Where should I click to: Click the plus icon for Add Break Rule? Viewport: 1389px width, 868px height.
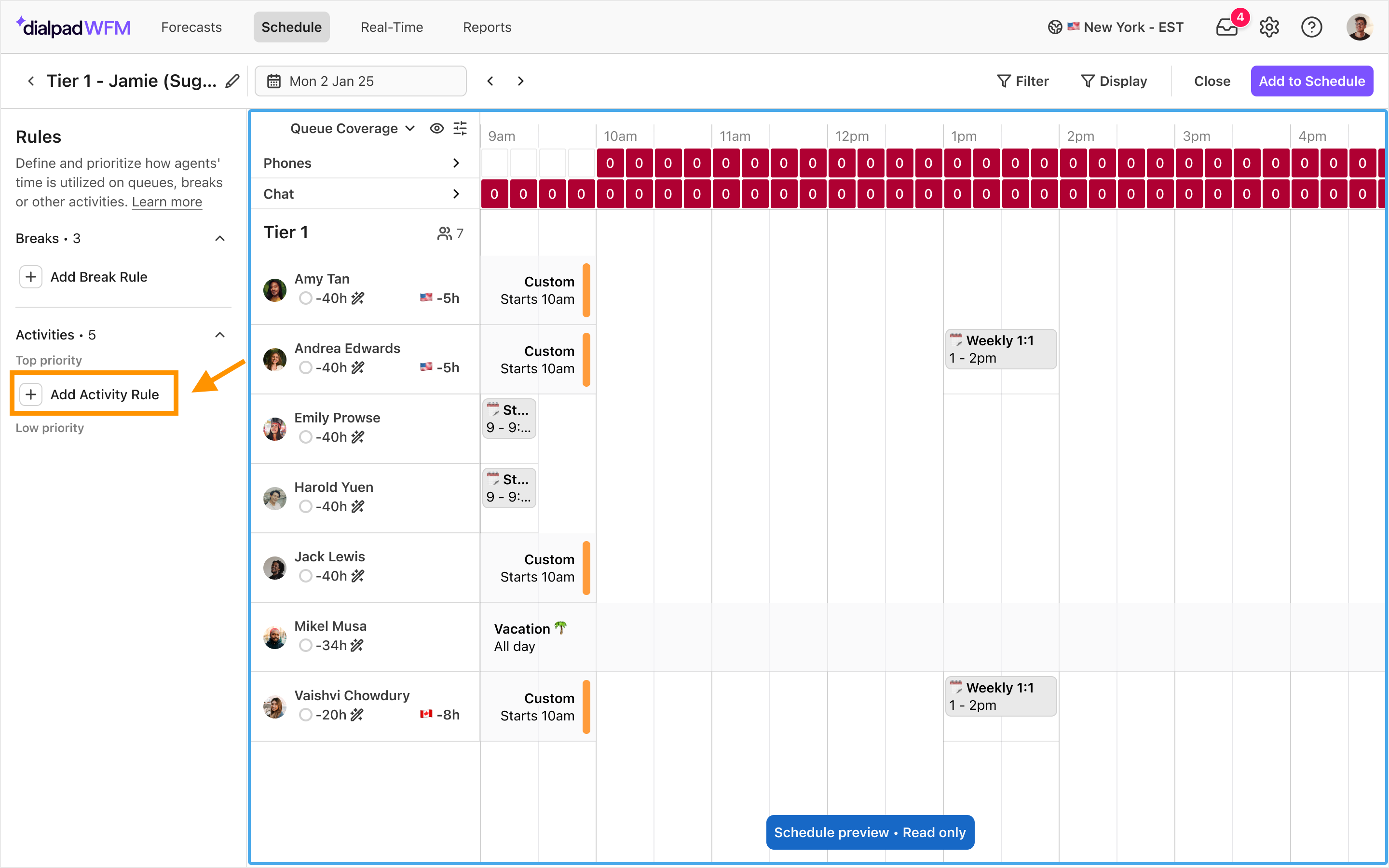click(x=31, y=277)
